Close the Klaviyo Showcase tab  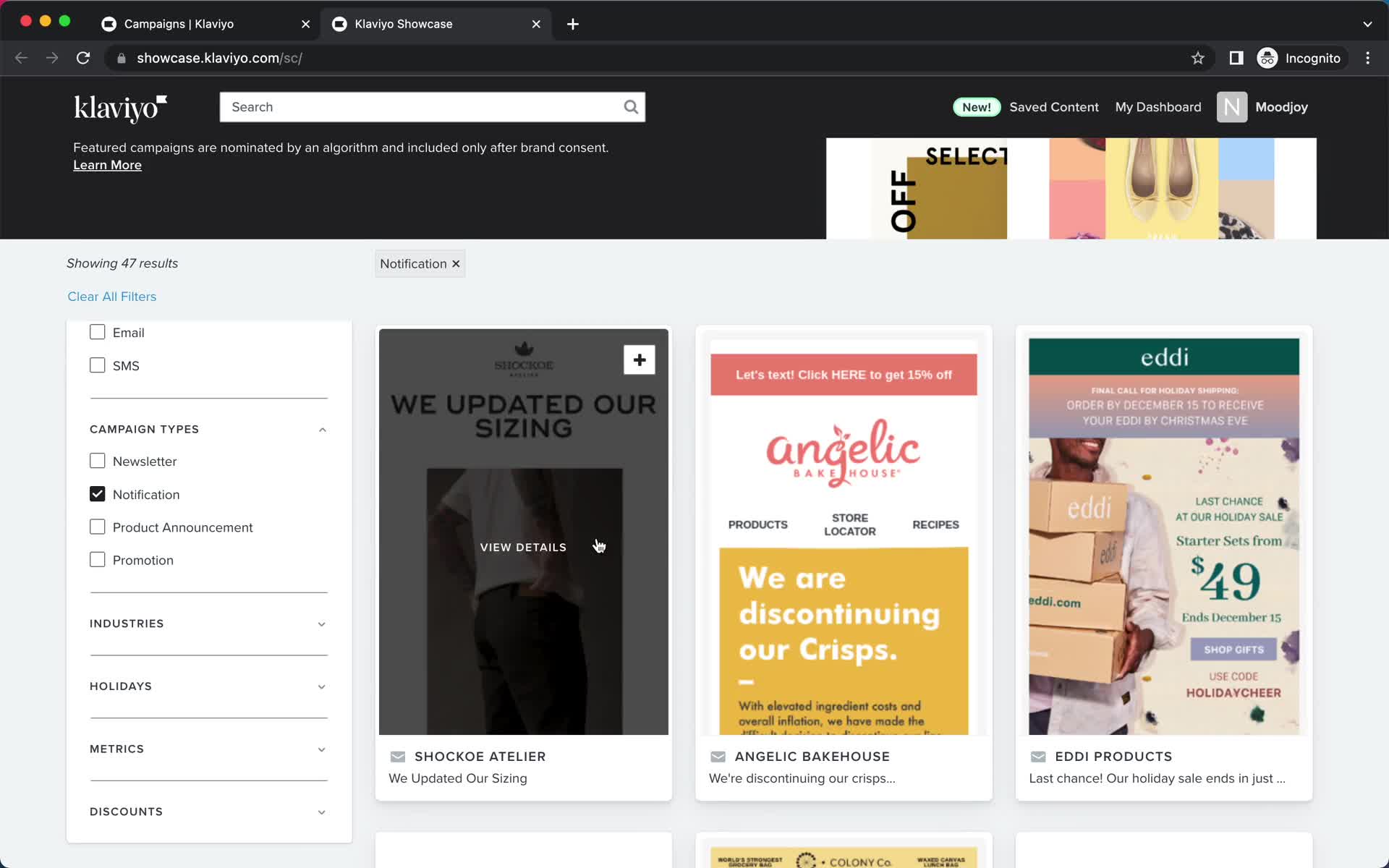click(x=536, y=24)
